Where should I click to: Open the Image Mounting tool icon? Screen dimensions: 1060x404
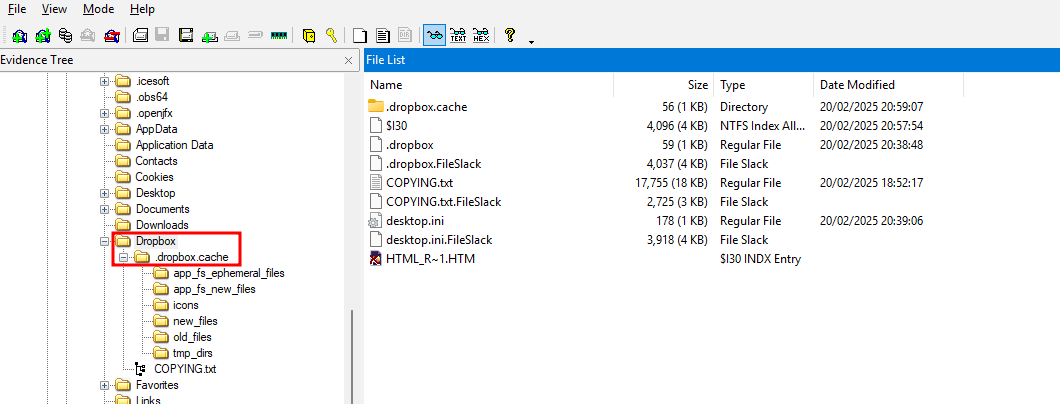pyautogui.click(x=66, y=35)
